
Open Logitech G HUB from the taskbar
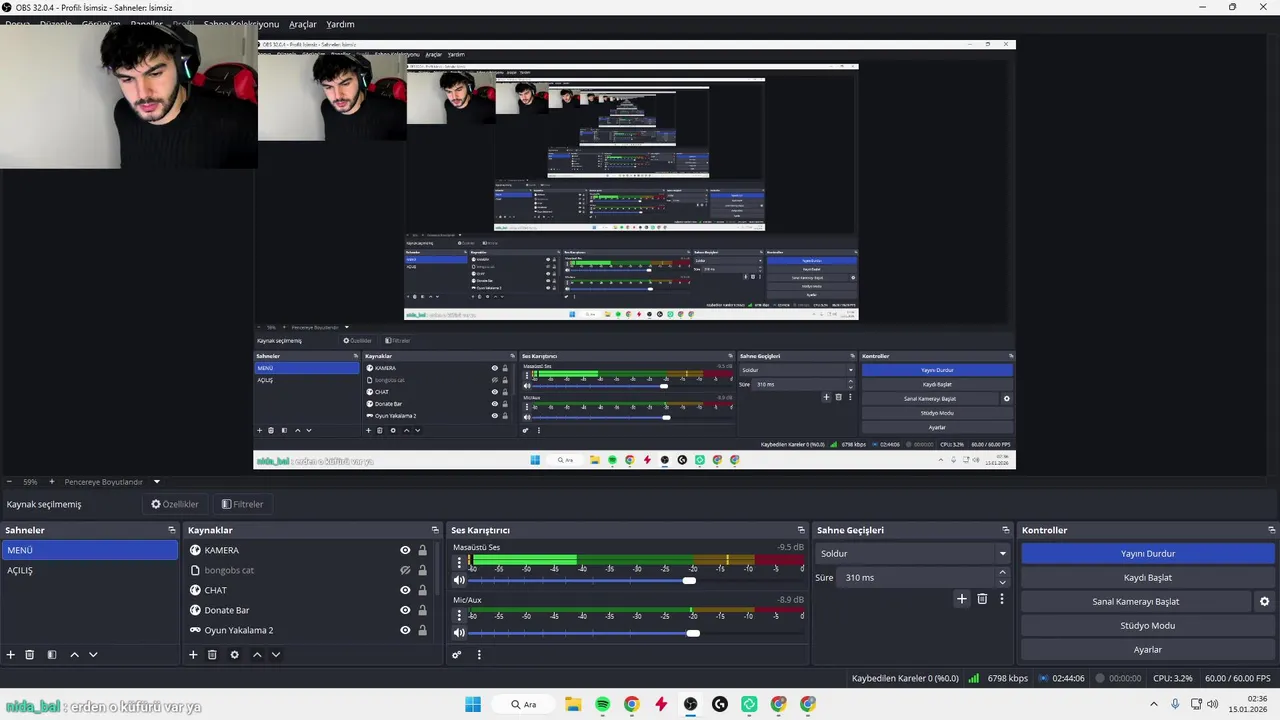point(720,704)
